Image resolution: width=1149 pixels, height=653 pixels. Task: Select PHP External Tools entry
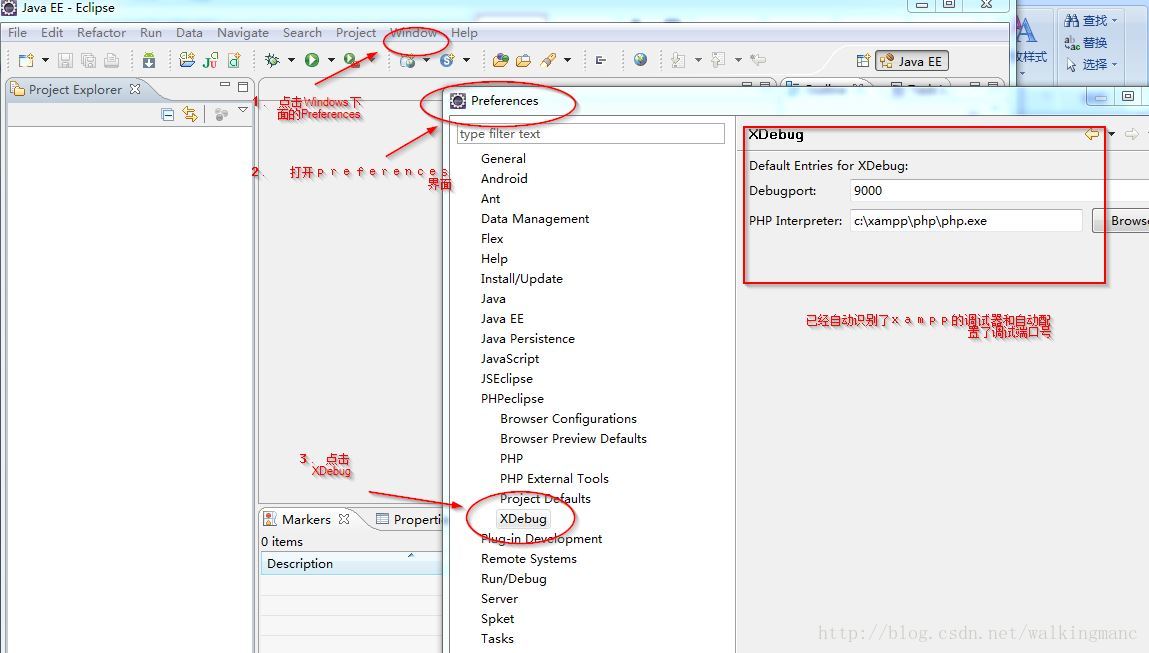(554, 479)
